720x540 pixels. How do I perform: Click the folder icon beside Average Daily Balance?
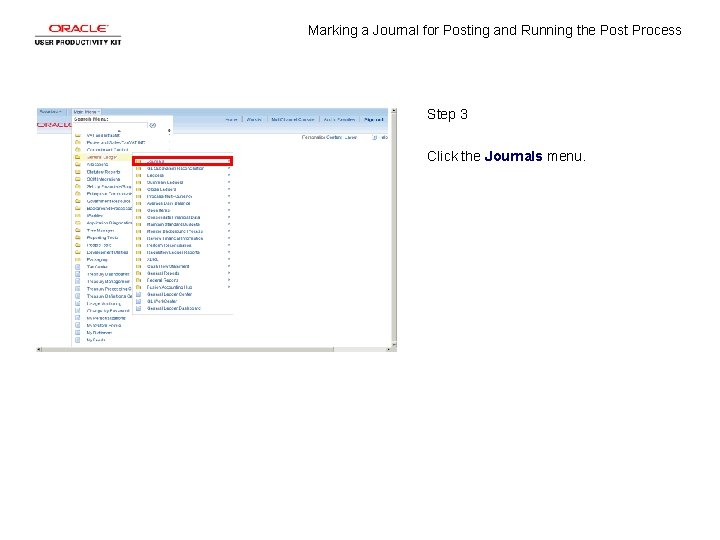click(138, 203)
